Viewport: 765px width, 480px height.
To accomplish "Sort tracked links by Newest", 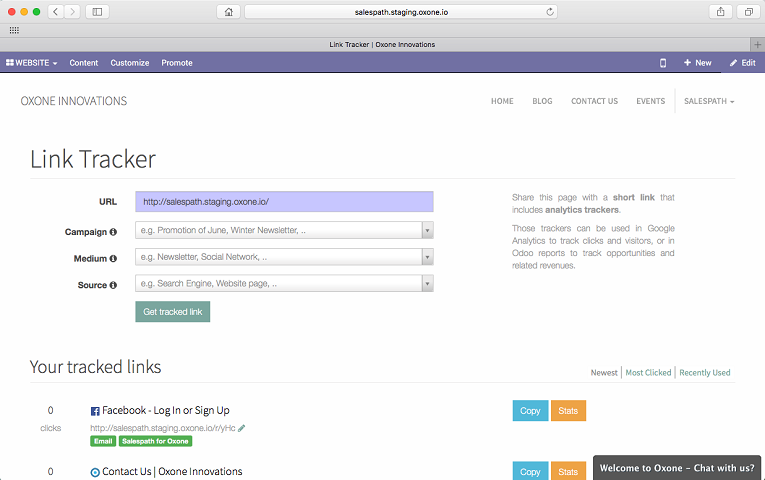I will click(x=604, y=373).
